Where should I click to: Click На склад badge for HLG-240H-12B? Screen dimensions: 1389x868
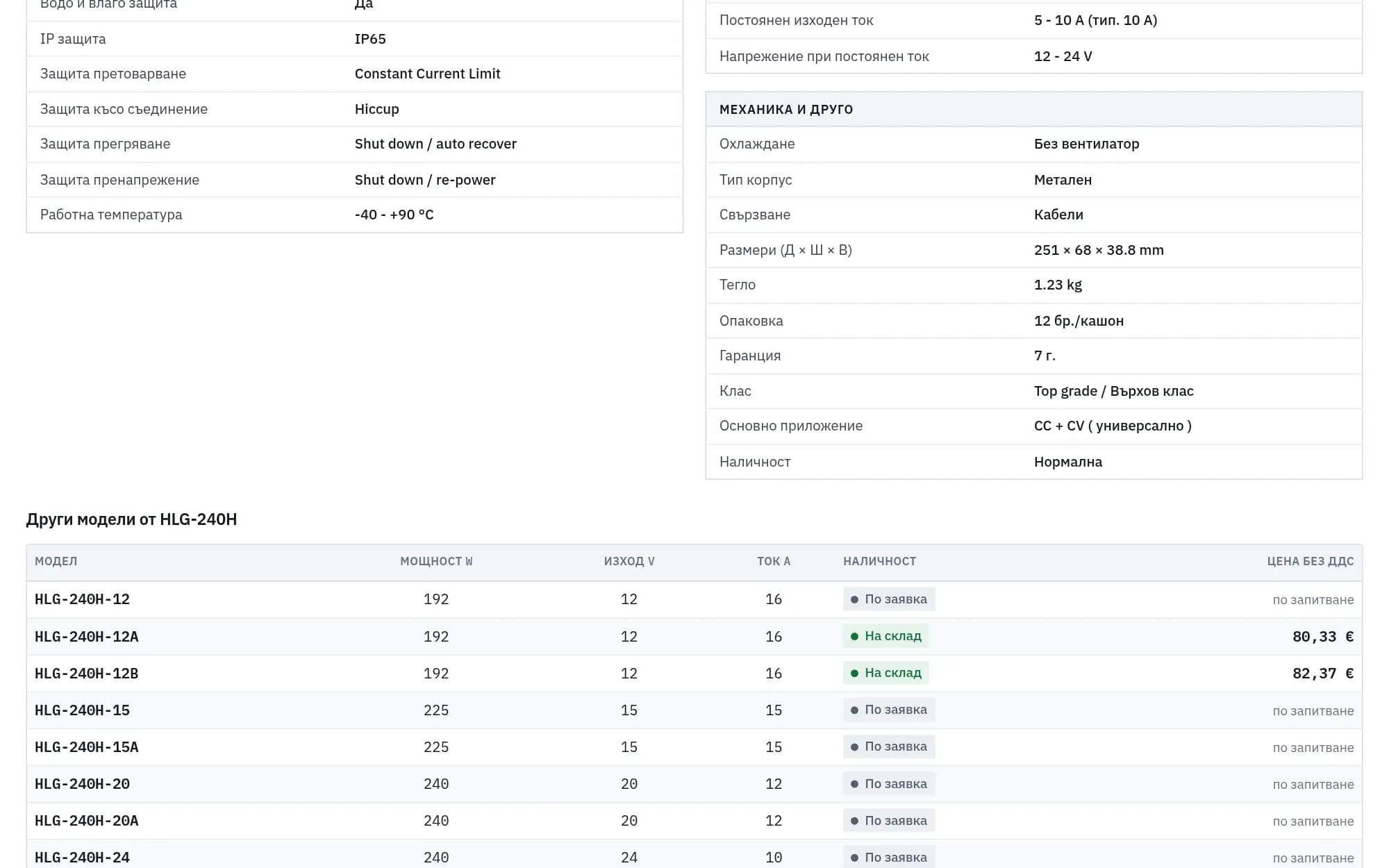click(x=886, y=673)
